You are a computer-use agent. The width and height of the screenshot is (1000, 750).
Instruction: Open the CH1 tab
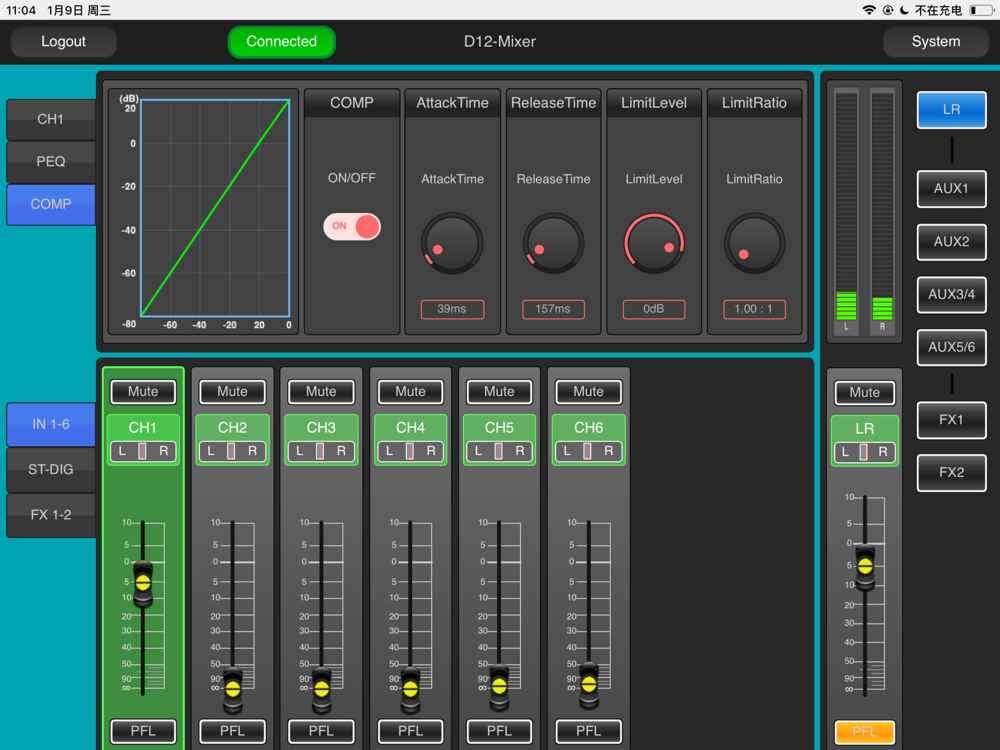tap(50, 119)
